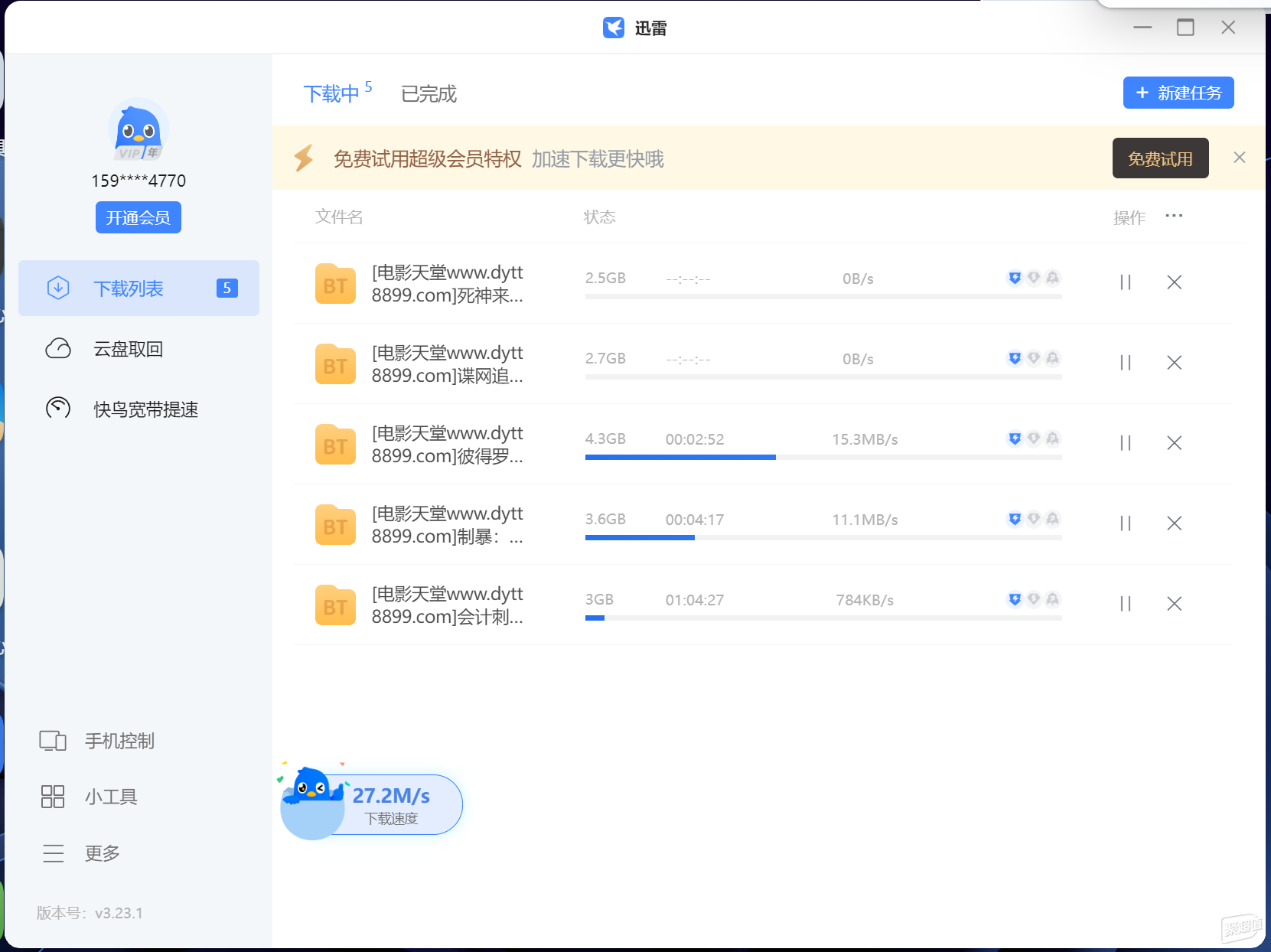Click the lightning icon in the promo banner
Viewport: 1271px width, 952px height.
[x=304, y=158]
